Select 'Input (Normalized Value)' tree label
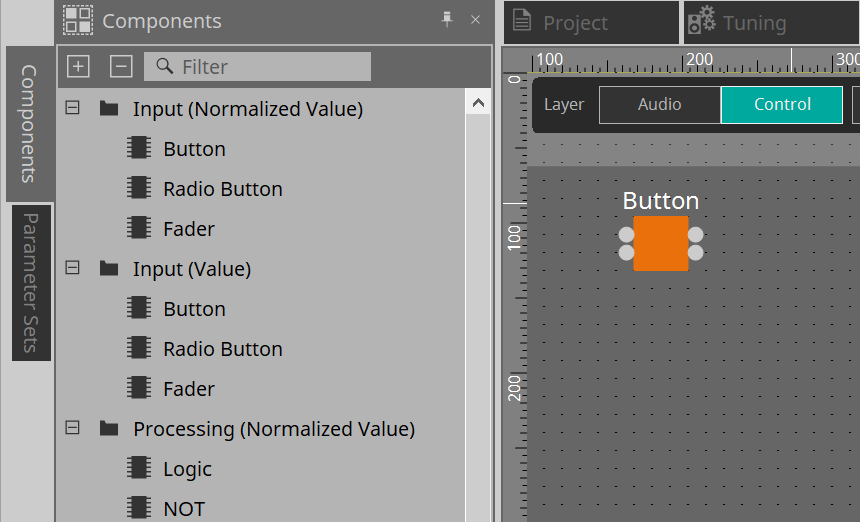The image size is (860, 522). [248, 109]
